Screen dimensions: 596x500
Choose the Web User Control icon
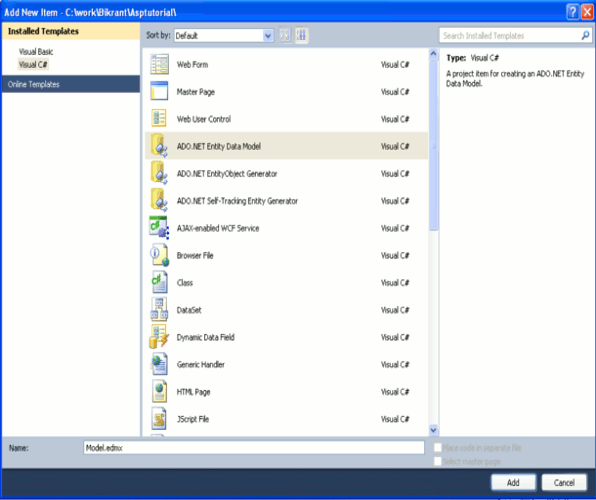[x=159, y=119]
